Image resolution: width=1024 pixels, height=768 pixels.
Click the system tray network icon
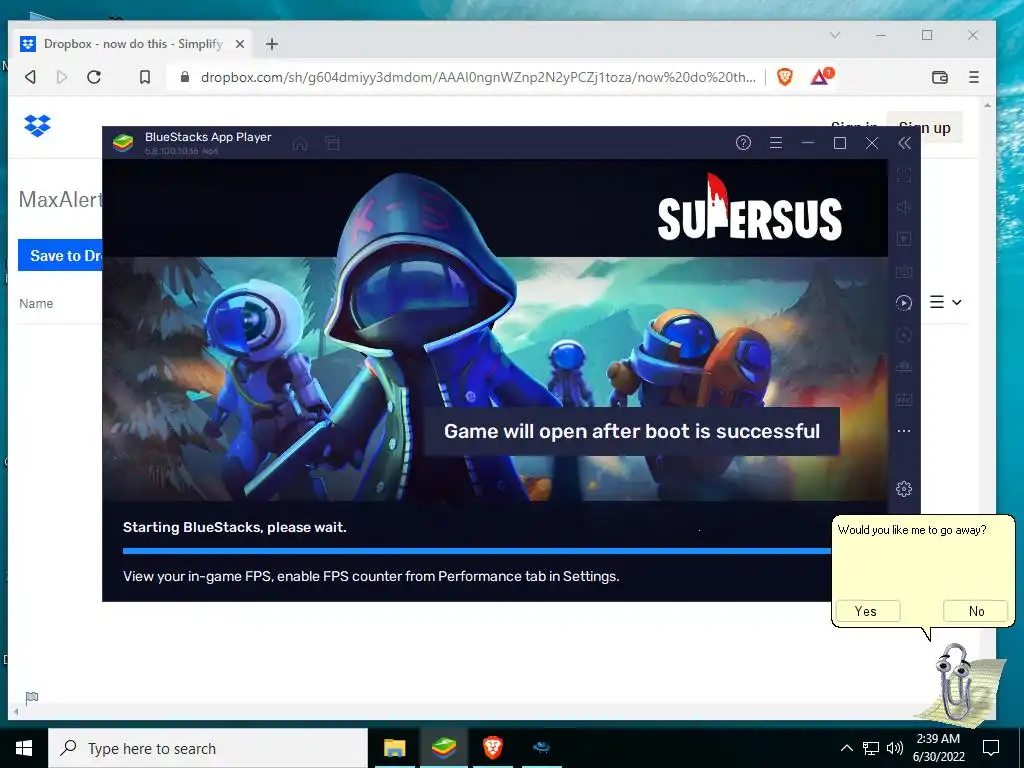click(871, 748)
